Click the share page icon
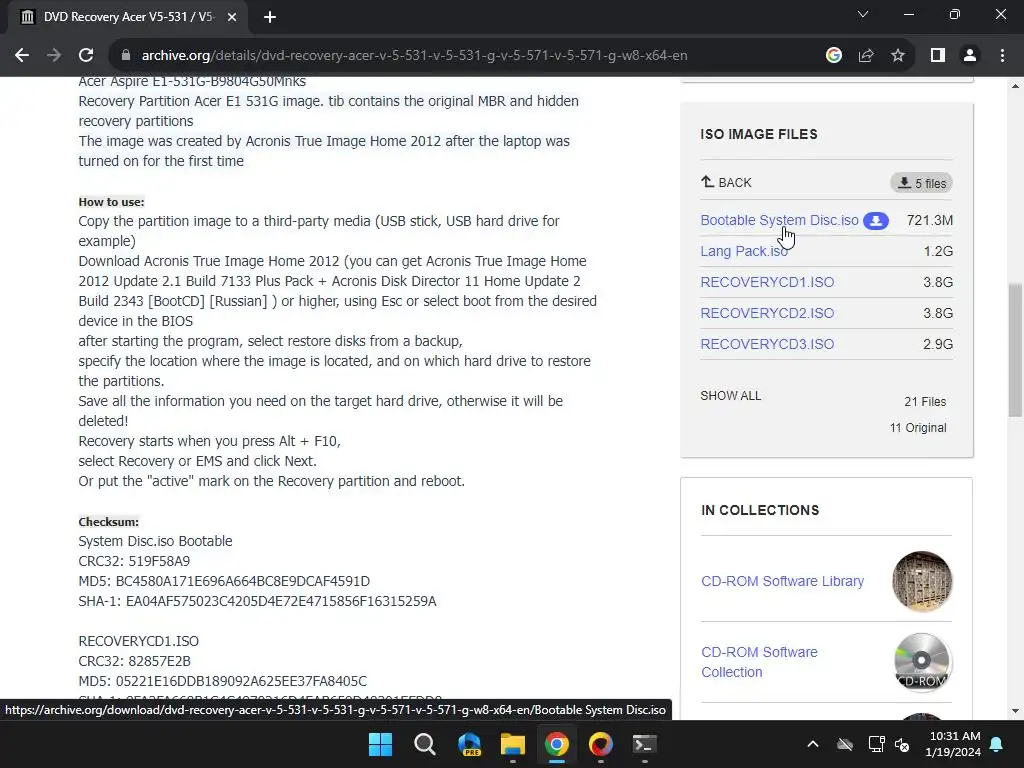This screenshot has height=768, width=1024. pyautogui.click(x=866, y=56)
